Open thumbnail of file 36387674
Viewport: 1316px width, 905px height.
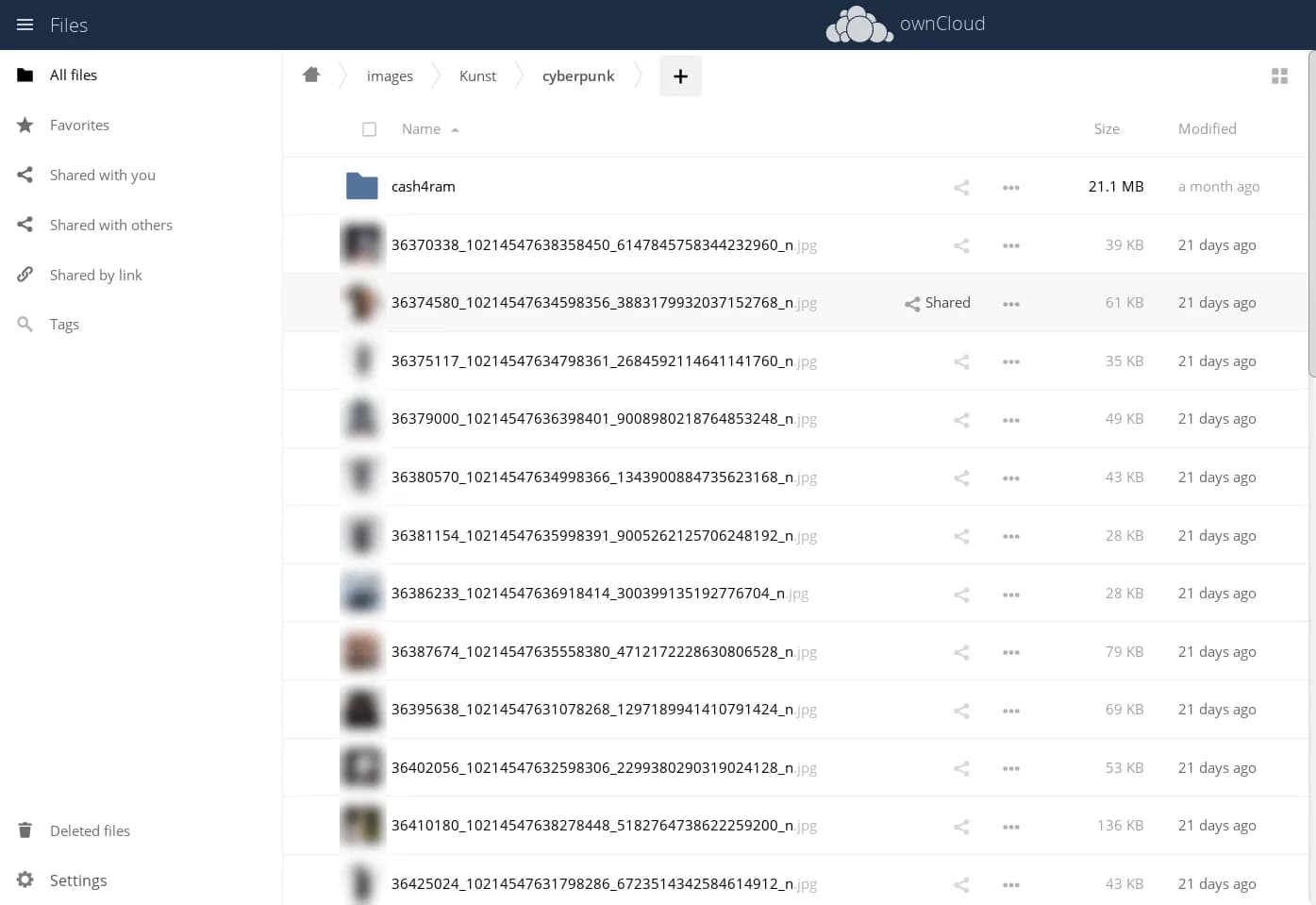pyautogui.click(x=362, y=652)
